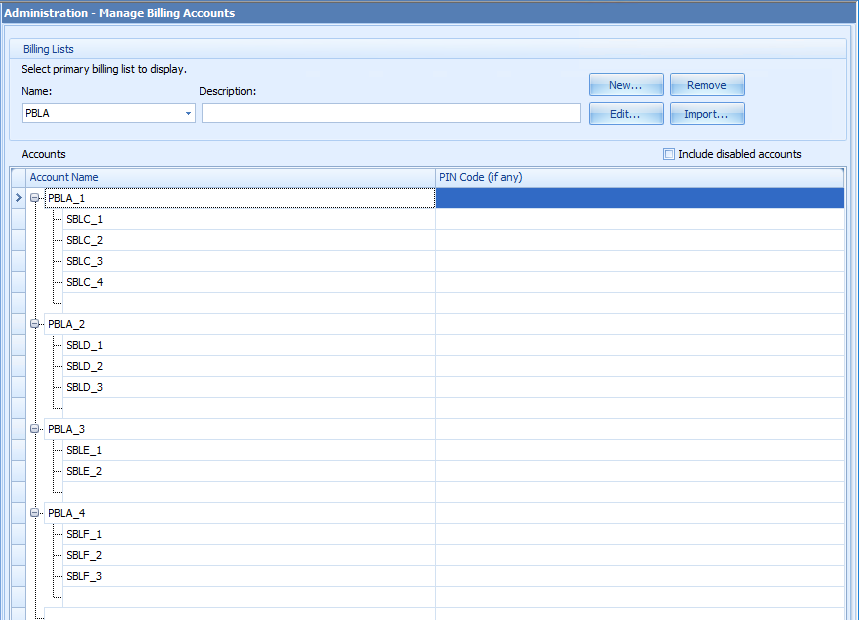Select the PBLA_3 account row
Image resolution: width=859 pixels, height=620 pixels.
67,428
